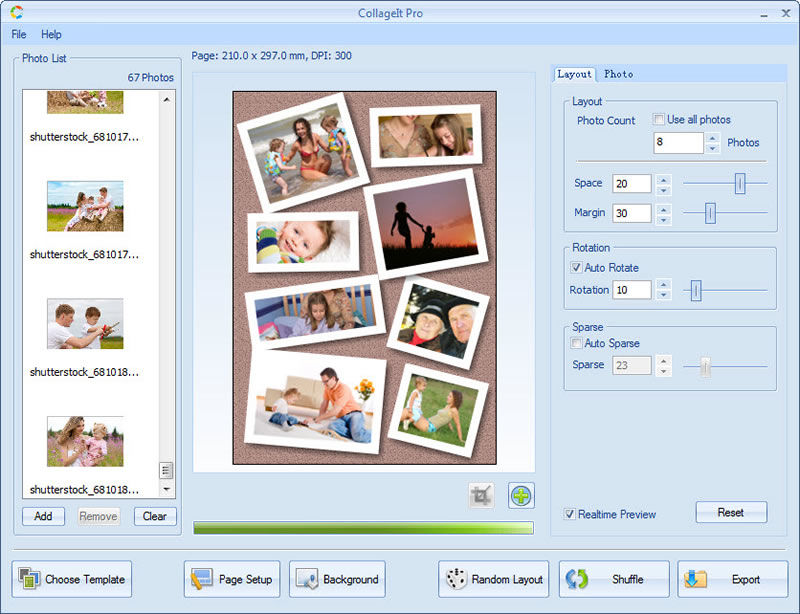The image size is (800, 614).
Task: Switch to the Photo tab
Action: (x=618, y=74)
